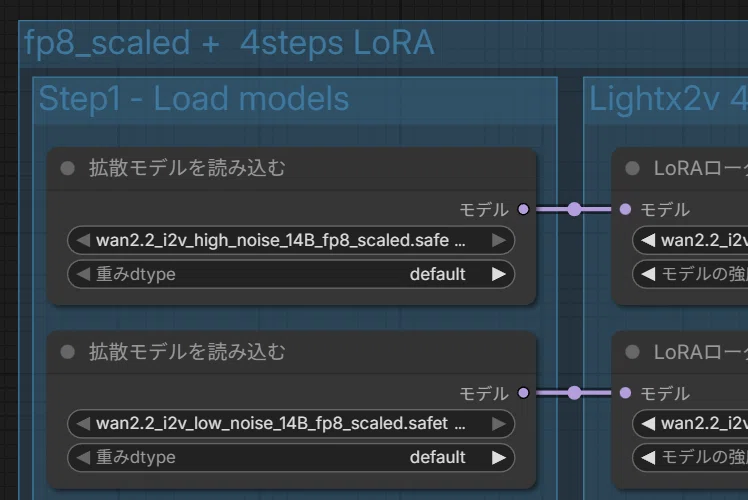This screenshot has height=500, width=748.
Task: Click モデル output slot of high_noise loader
Action: [523, 209]
